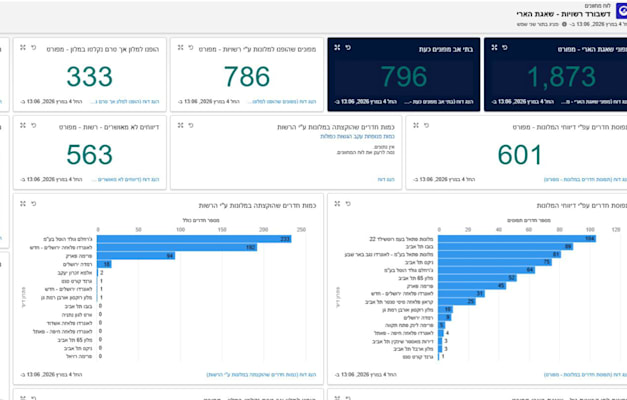This screenshot has width=627, height=400.
Task: Click the large 796 metric value
Action: coord(404,76)
